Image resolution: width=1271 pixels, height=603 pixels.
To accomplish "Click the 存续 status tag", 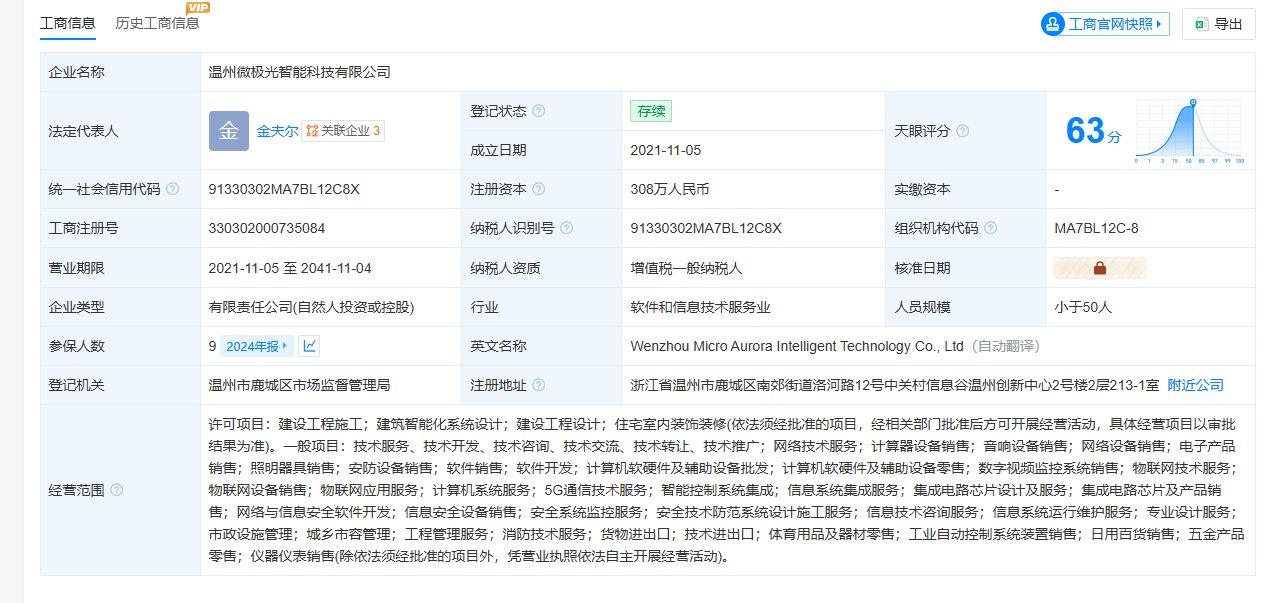I will point(651,111).
